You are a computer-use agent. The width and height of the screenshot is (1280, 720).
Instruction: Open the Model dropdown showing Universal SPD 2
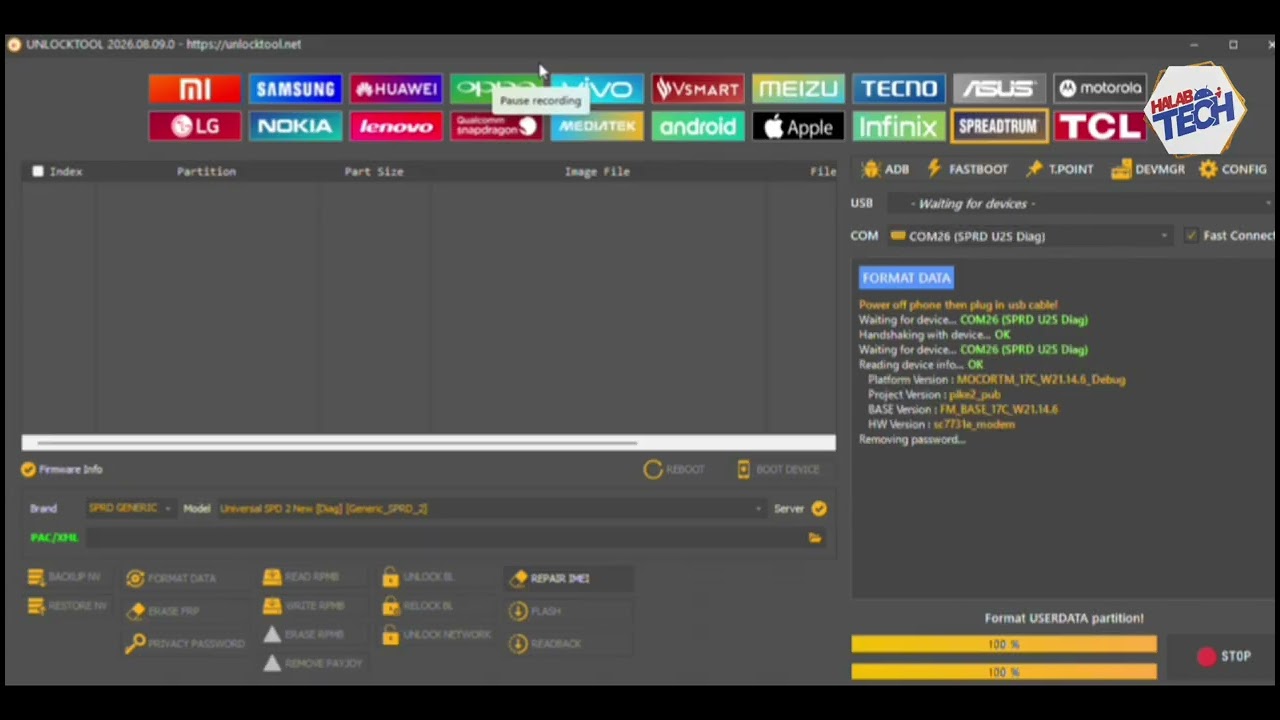pyautogui.click(x=491, y=508)
